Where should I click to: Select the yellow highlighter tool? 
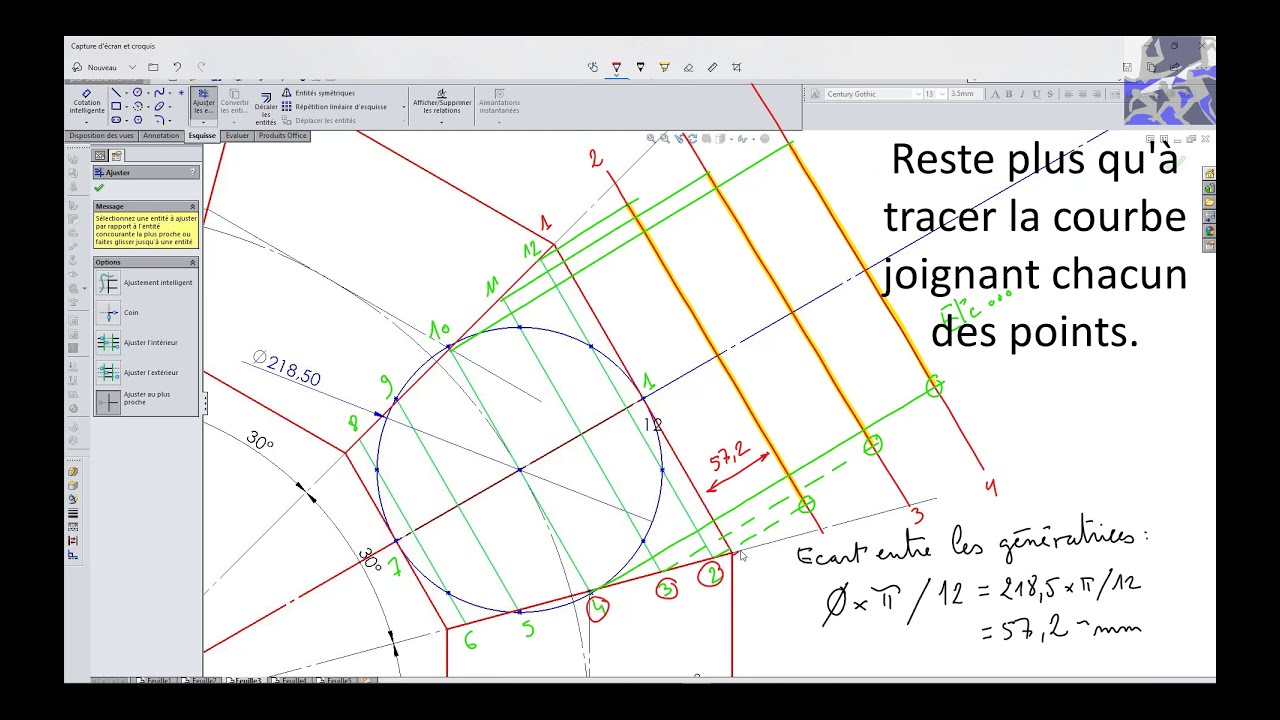pos(664,67)
